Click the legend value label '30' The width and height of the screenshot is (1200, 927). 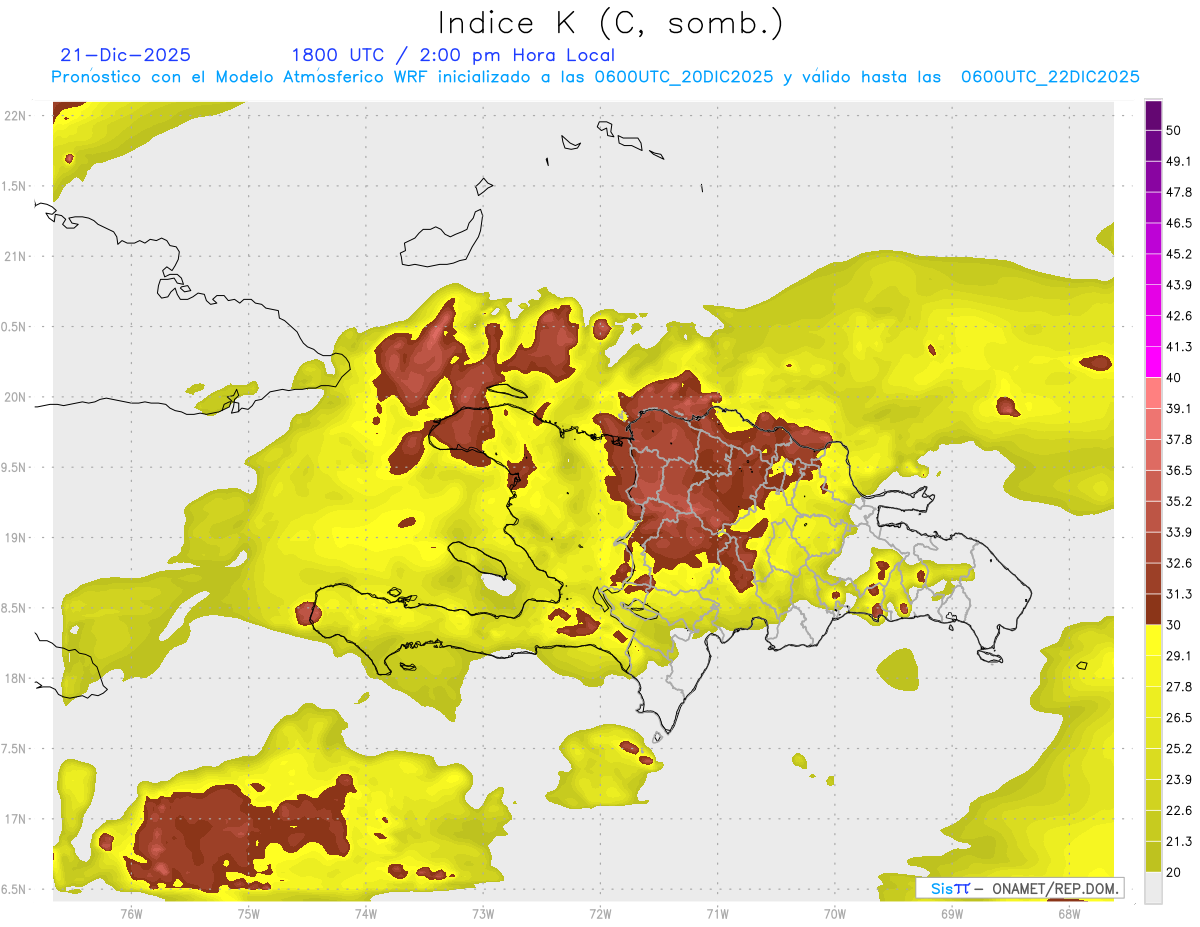1174,625
